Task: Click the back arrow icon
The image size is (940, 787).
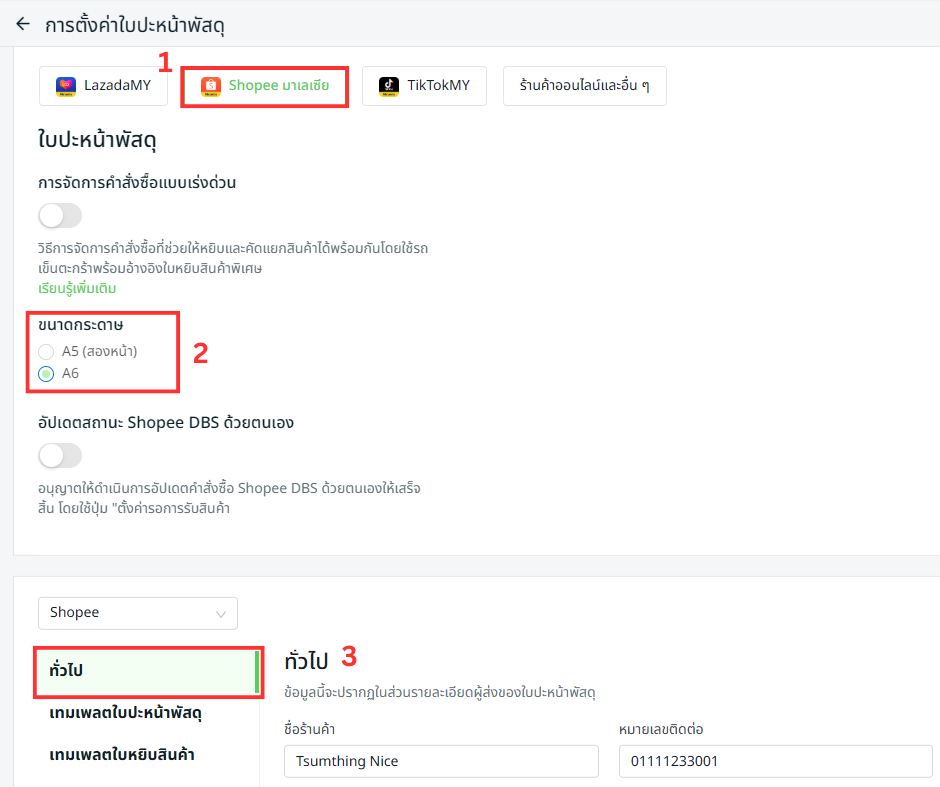Action: [23, 24]
